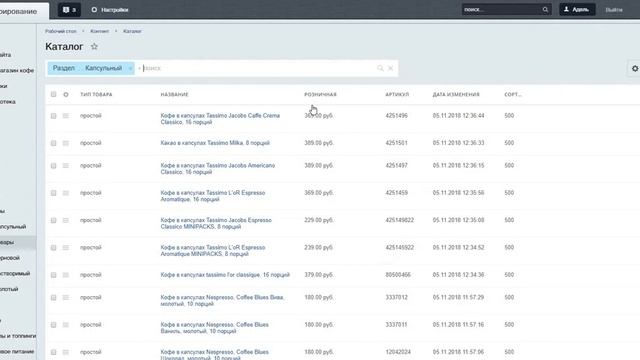Remove the Капсульный filter tag

131,69
